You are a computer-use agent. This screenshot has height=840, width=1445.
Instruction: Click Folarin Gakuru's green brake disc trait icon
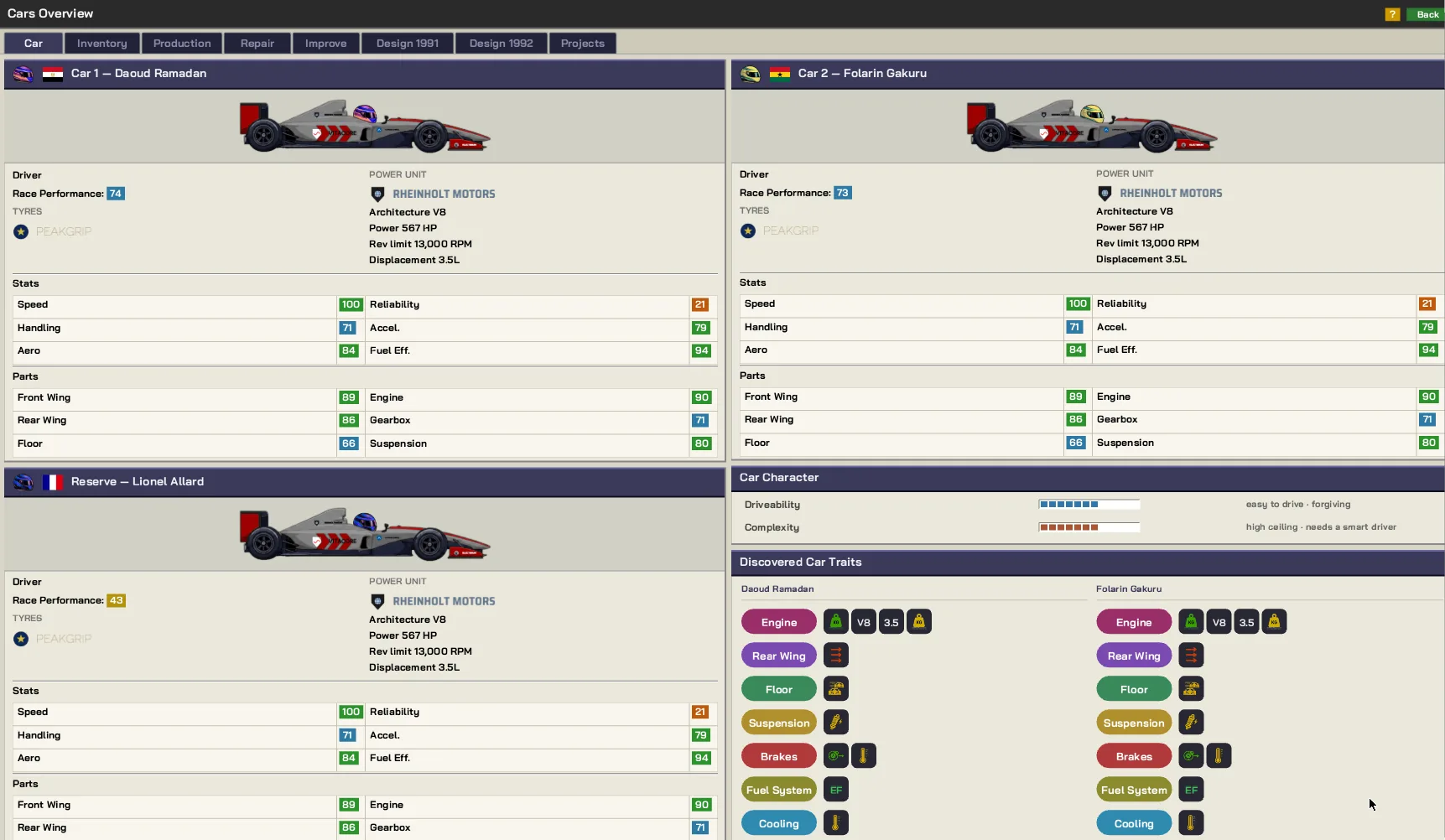[x=1191, y=756]
